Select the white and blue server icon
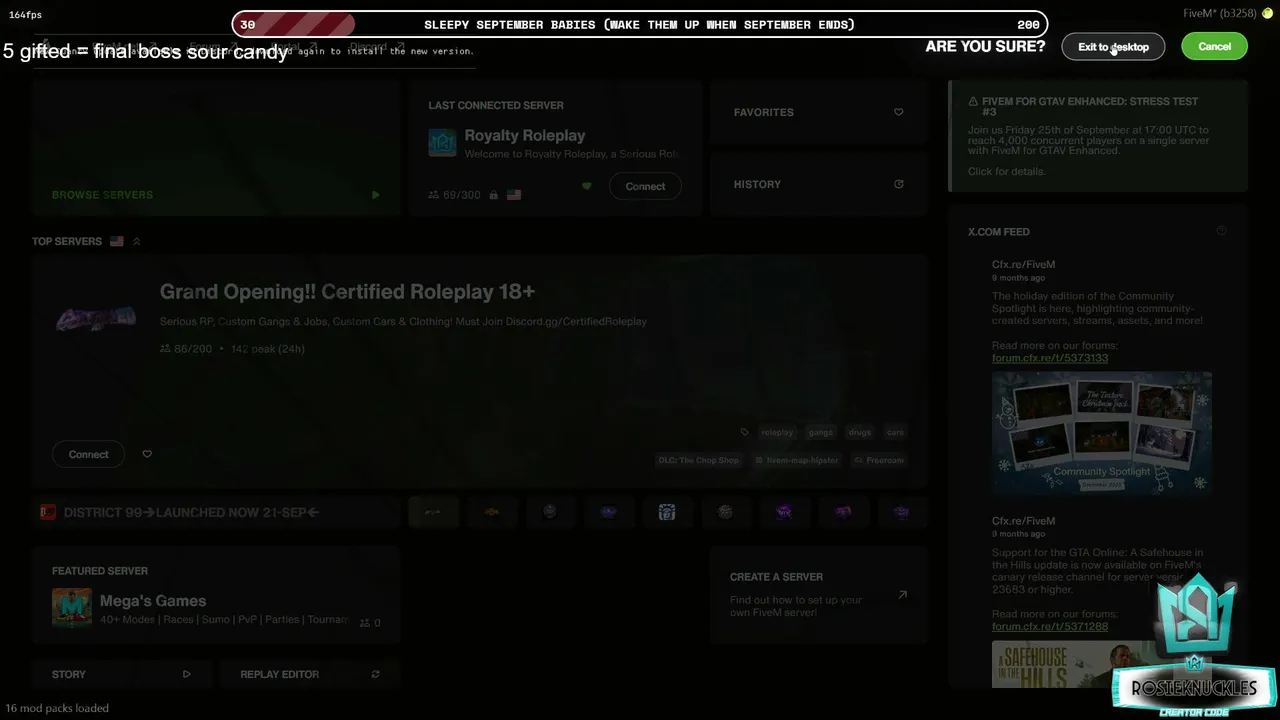The image size is (1280, 720). (x=667, y=512)
